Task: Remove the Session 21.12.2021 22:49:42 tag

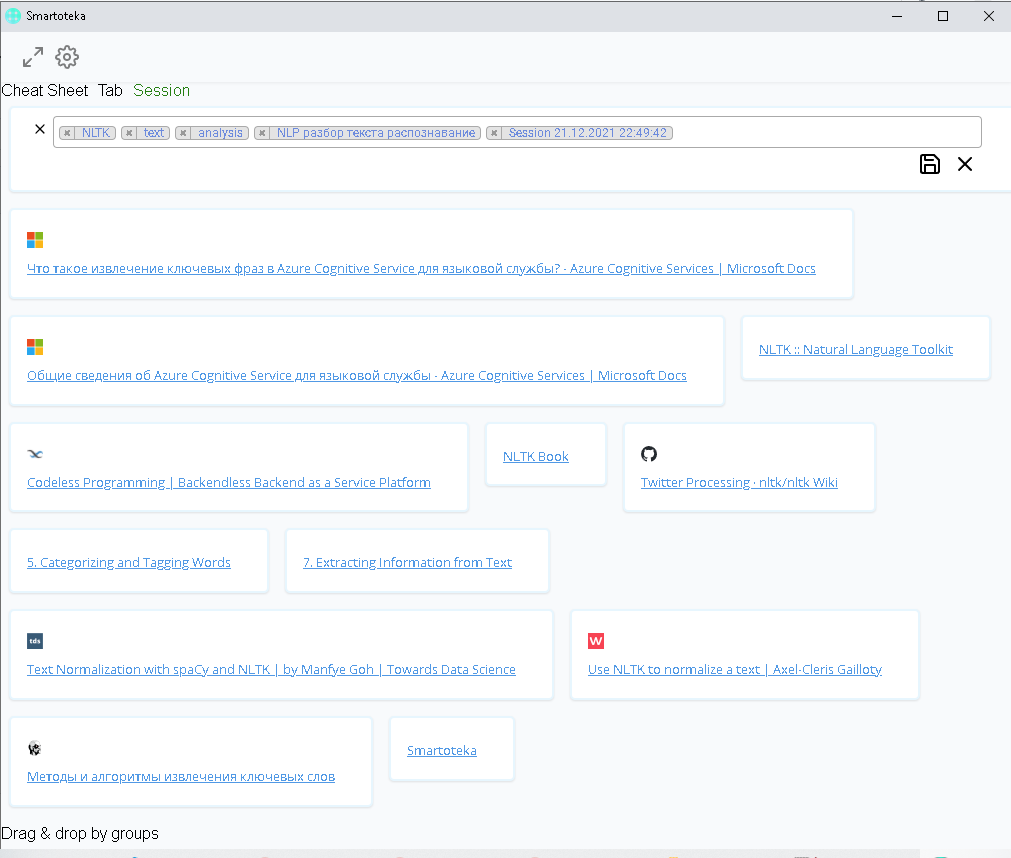Action: coord(494,133)
